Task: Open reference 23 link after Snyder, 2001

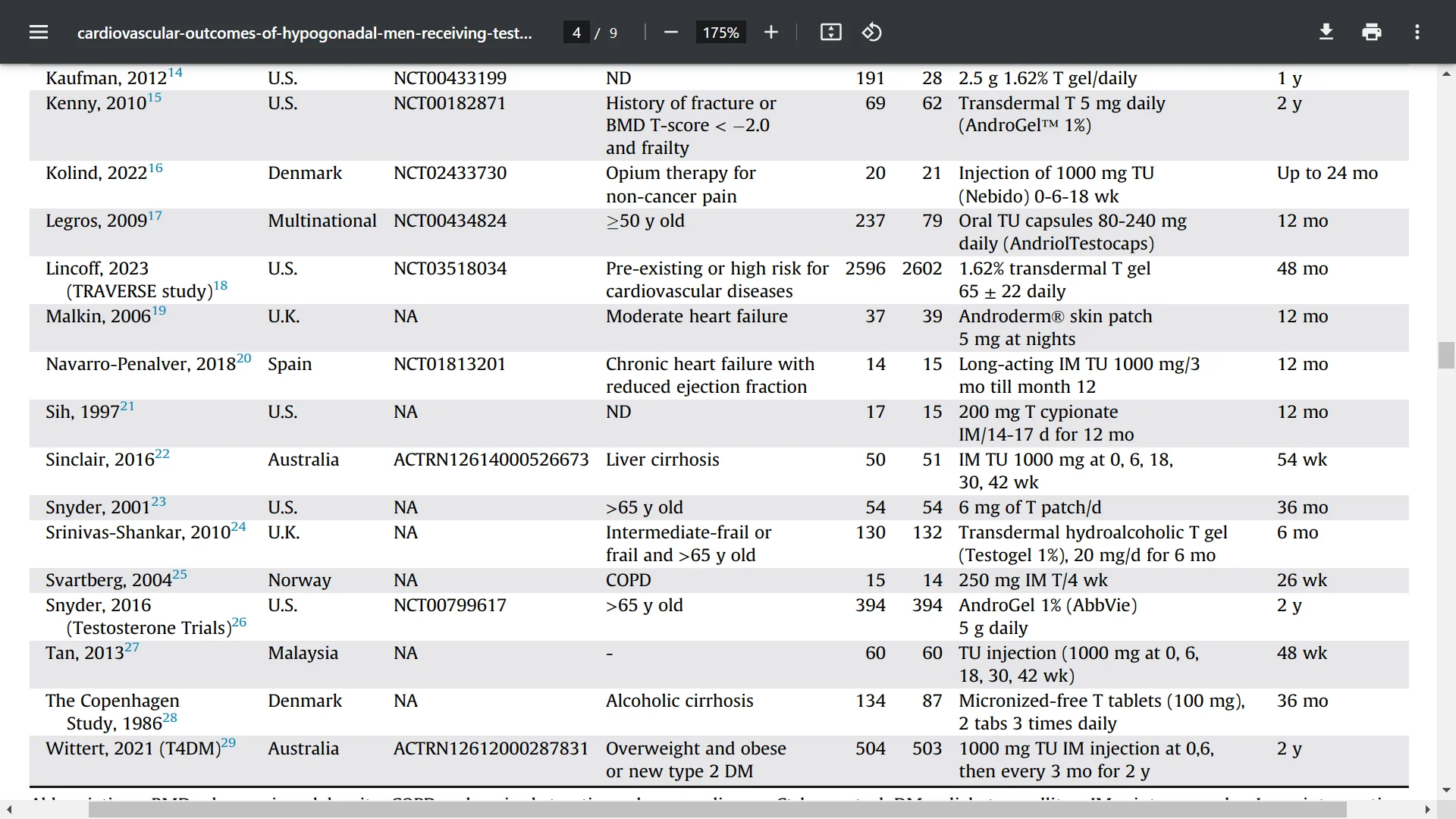Action: pyautogui.click(x=158, y=502)
